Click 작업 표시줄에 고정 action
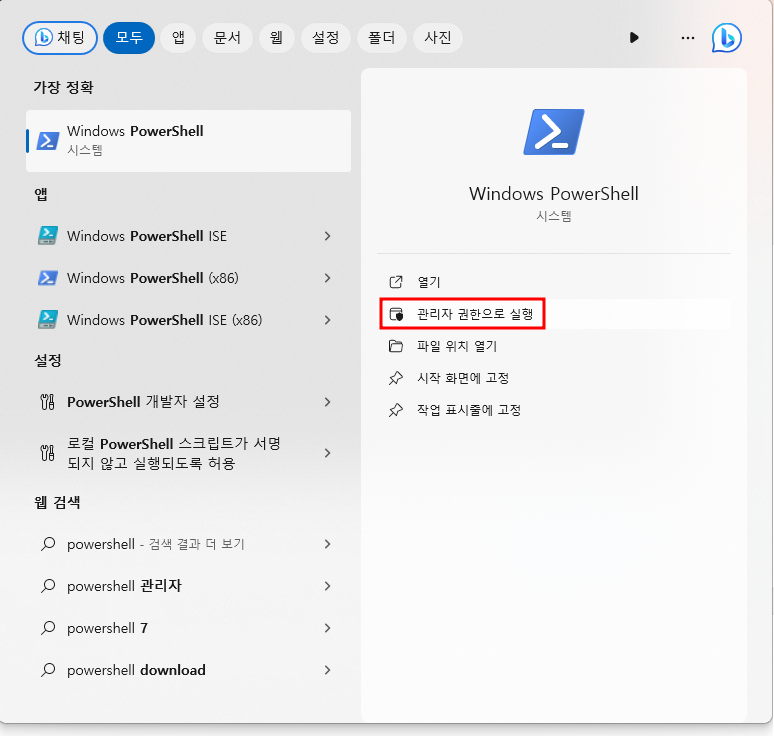The width and height of the screenshot is (774, 736). (554, 410)
